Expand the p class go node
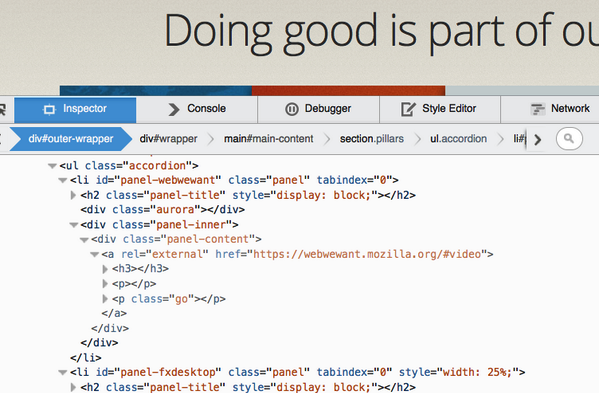This screenshot has width=599, height=393. point(105,299)
